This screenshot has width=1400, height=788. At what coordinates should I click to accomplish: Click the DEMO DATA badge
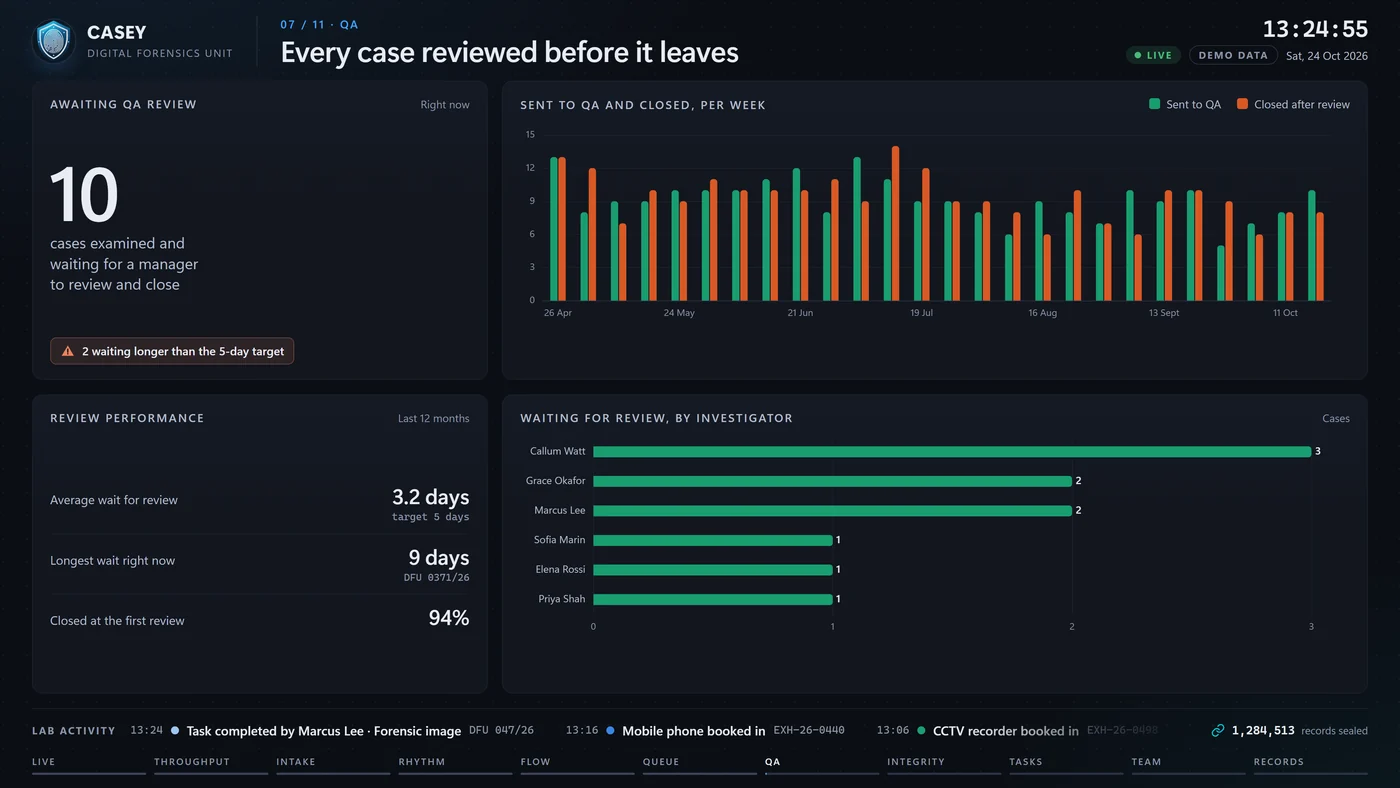(x=1233, y=56)
